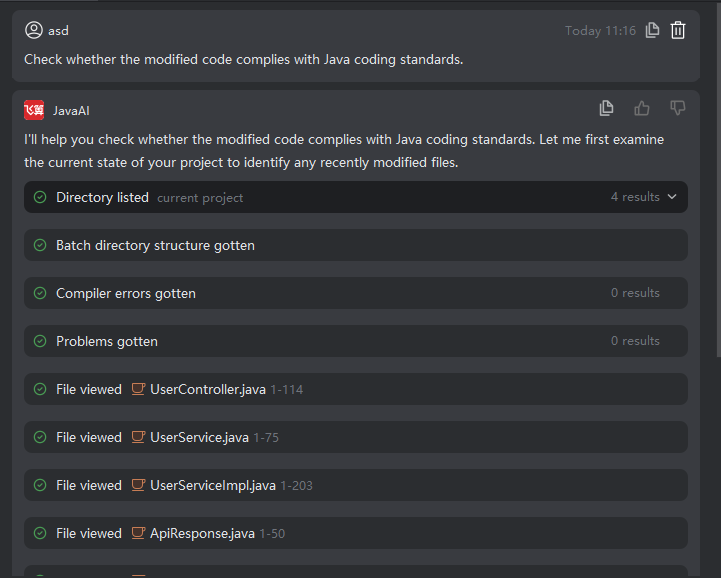Click the Today 11:16 timestamp
This screenshot has height=578, width=721.
click(x=600, y=31)
